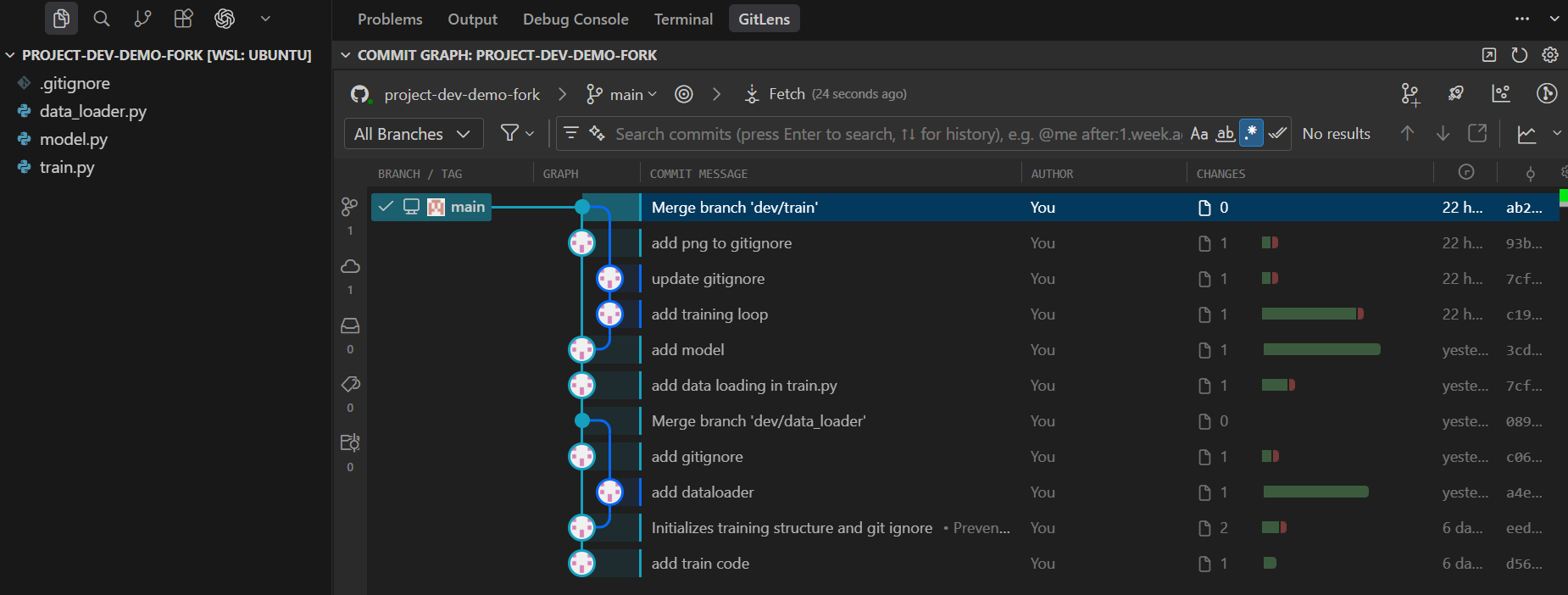Refresh the commit graph
The height and width of the screenshot is (595, 1568).
coord(1520,55)
